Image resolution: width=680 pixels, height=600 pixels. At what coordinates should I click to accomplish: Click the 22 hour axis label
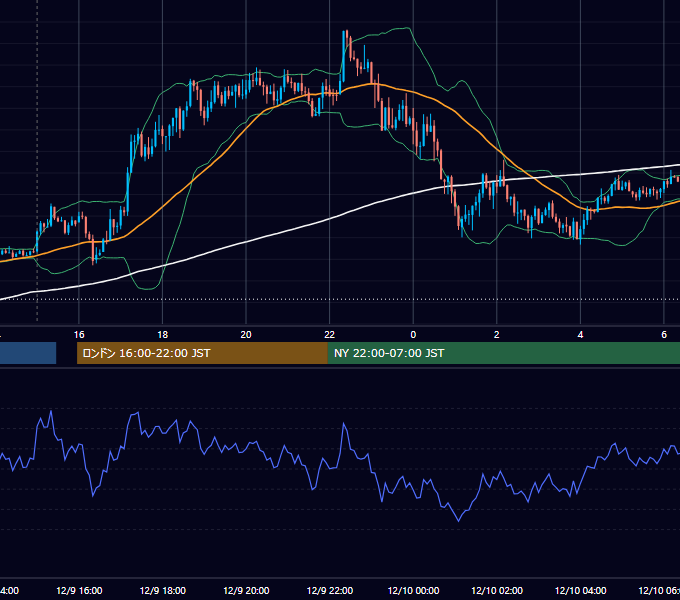[330, 335]
